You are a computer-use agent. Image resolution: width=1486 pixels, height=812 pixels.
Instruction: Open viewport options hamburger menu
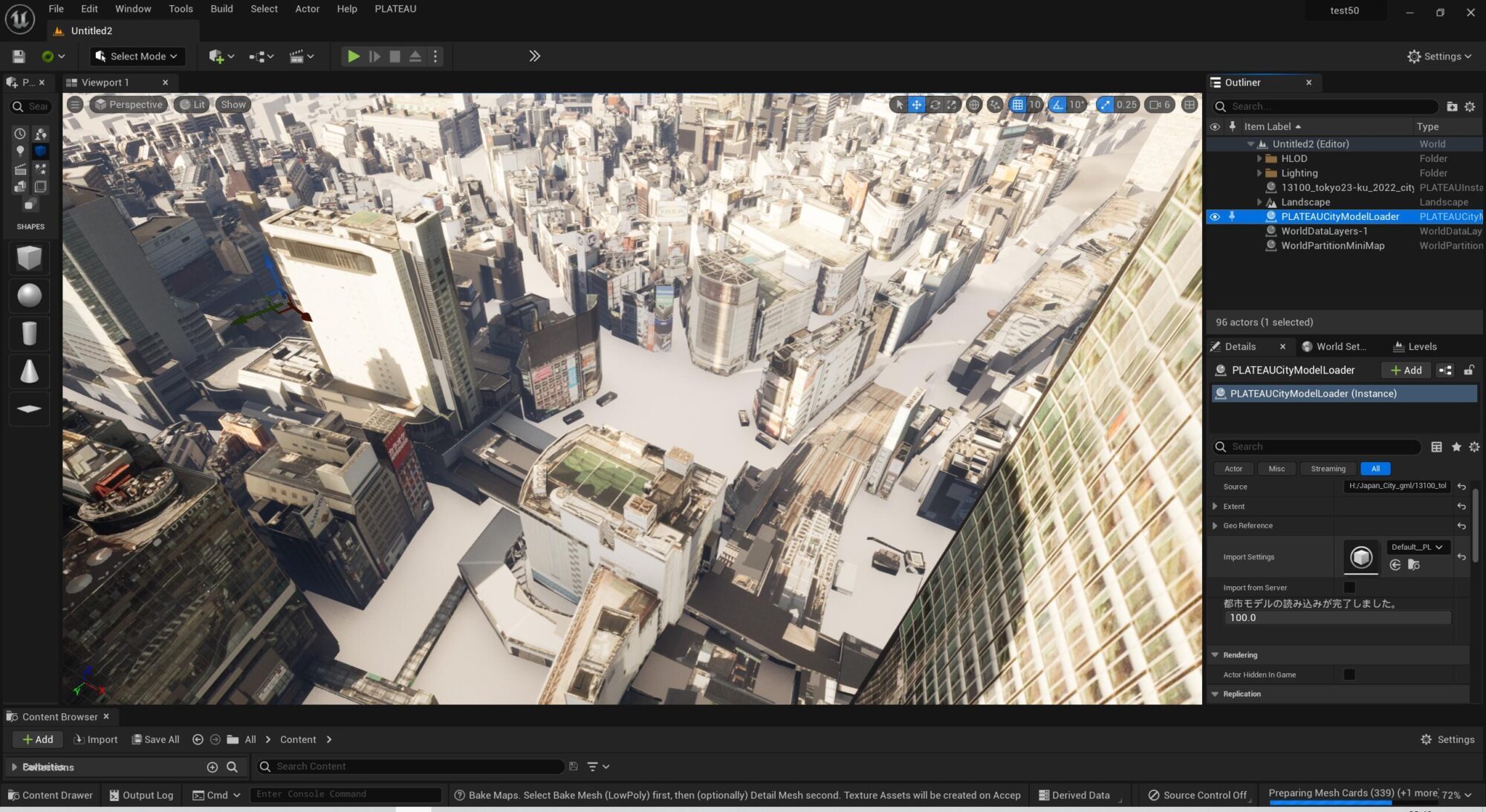(x=75, y=105)
